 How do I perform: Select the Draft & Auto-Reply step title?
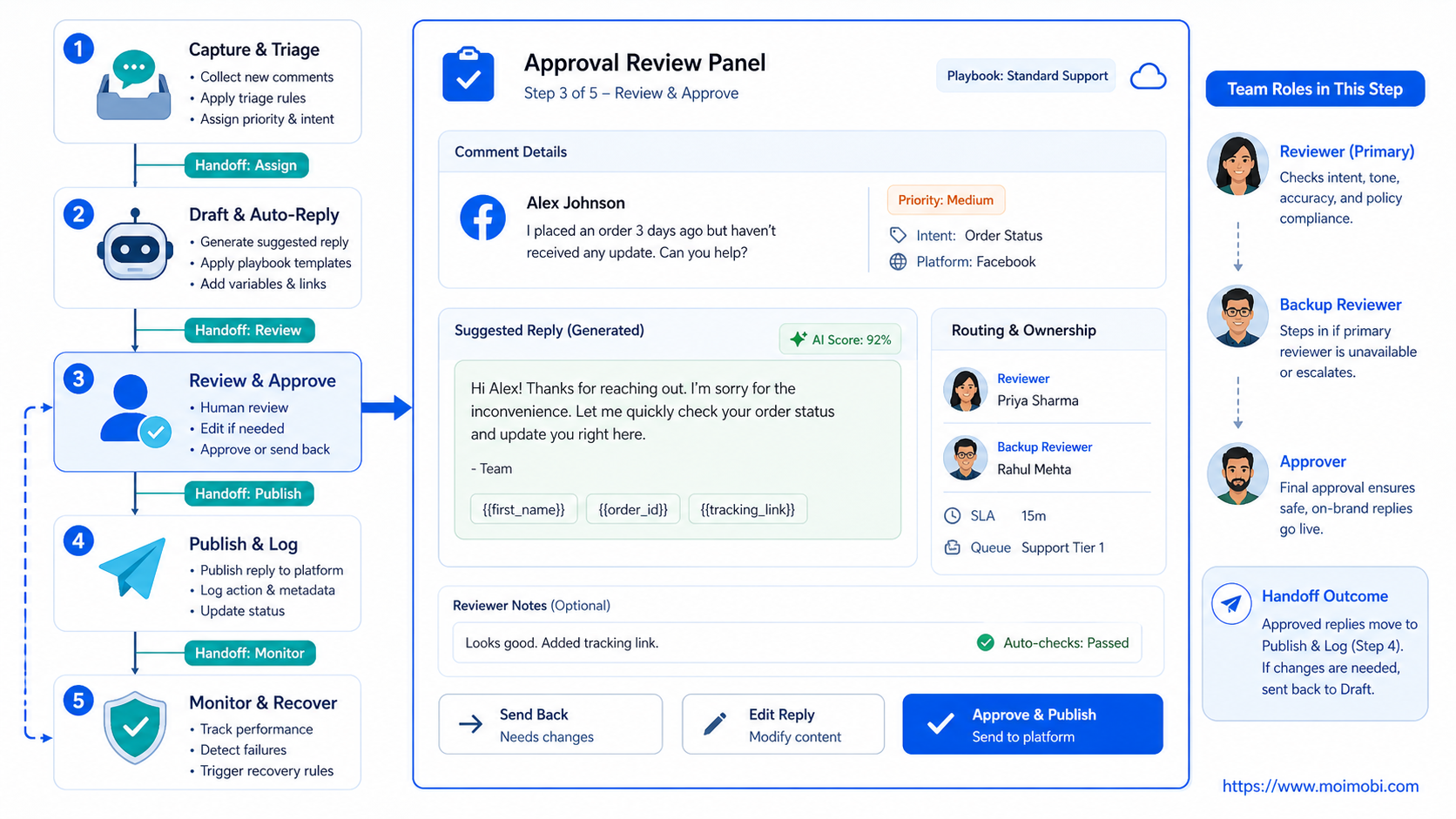point(264,215)
